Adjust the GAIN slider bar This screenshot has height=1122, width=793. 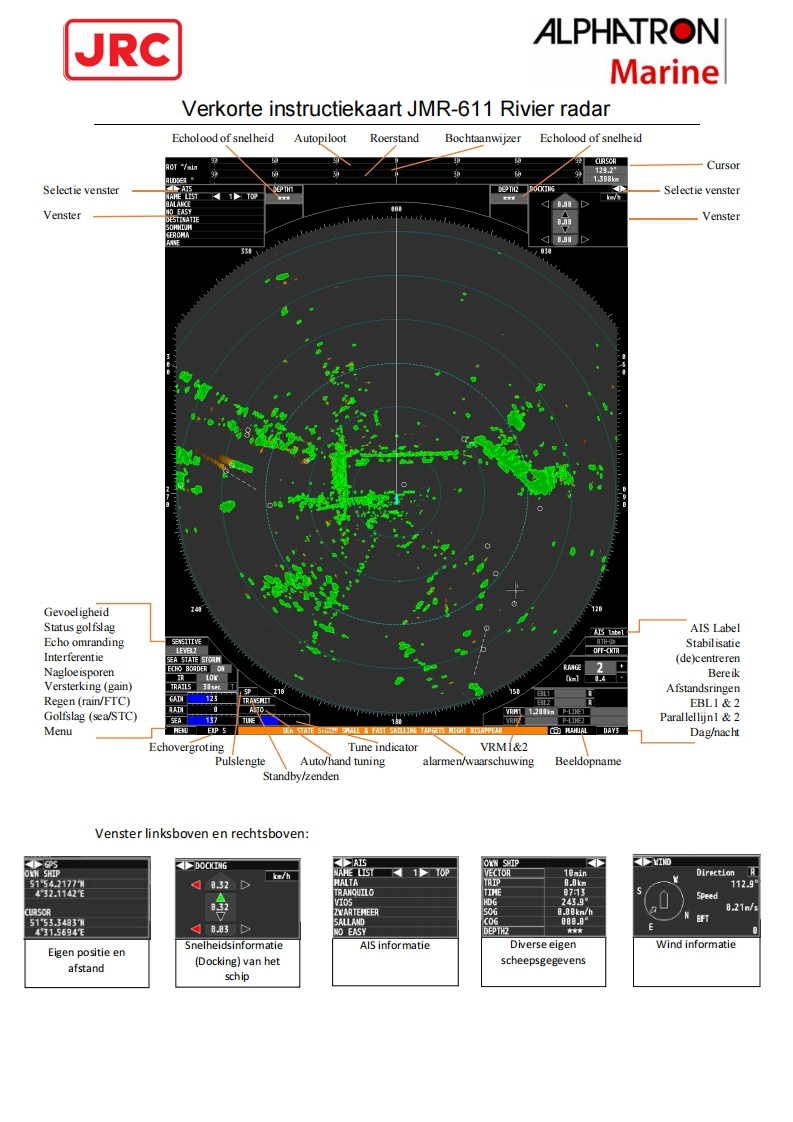[212, 698]
